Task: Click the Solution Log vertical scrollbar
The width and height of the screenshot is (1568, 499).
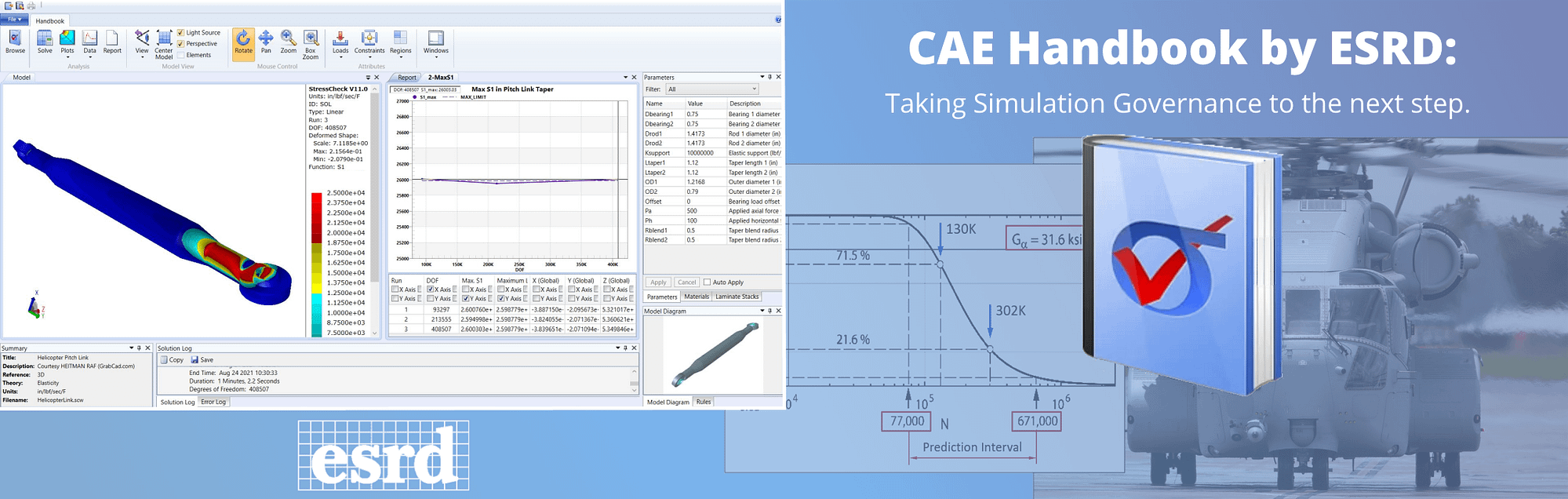Action: tap(634, 379)
